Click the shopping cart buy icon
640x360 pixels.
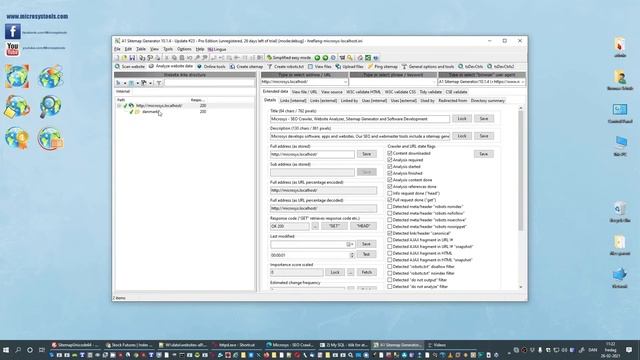tap(342, 58)
